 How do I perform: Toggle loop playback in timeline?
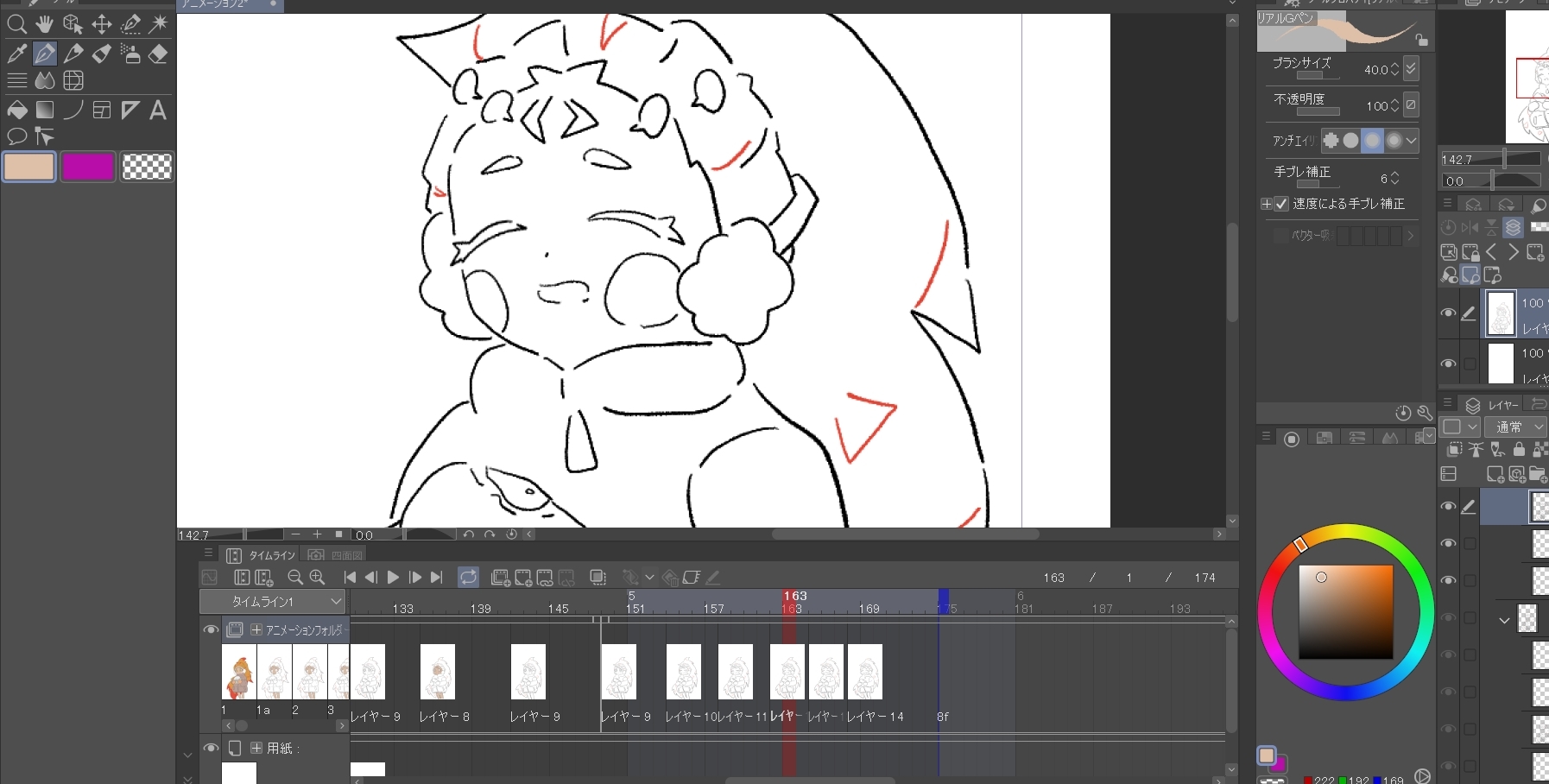pyautogui.click(x=468, y=578)
